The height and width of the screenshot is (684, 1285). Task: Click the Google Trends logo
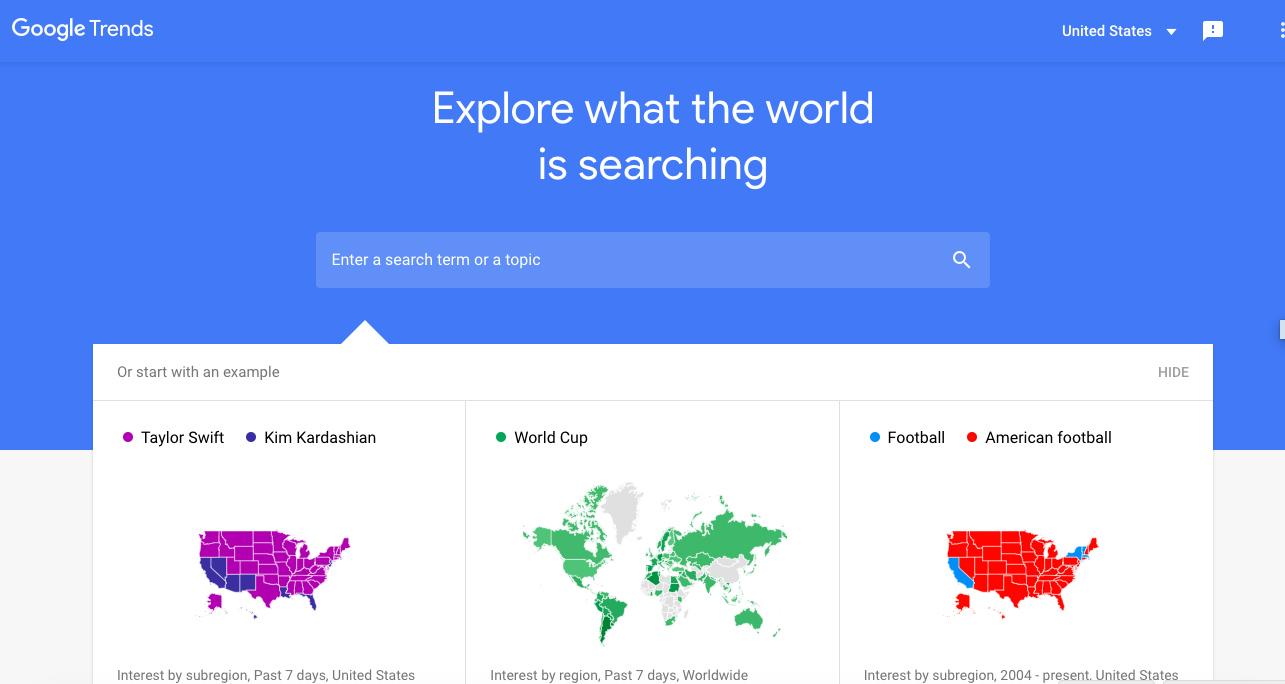pos(82,29)
